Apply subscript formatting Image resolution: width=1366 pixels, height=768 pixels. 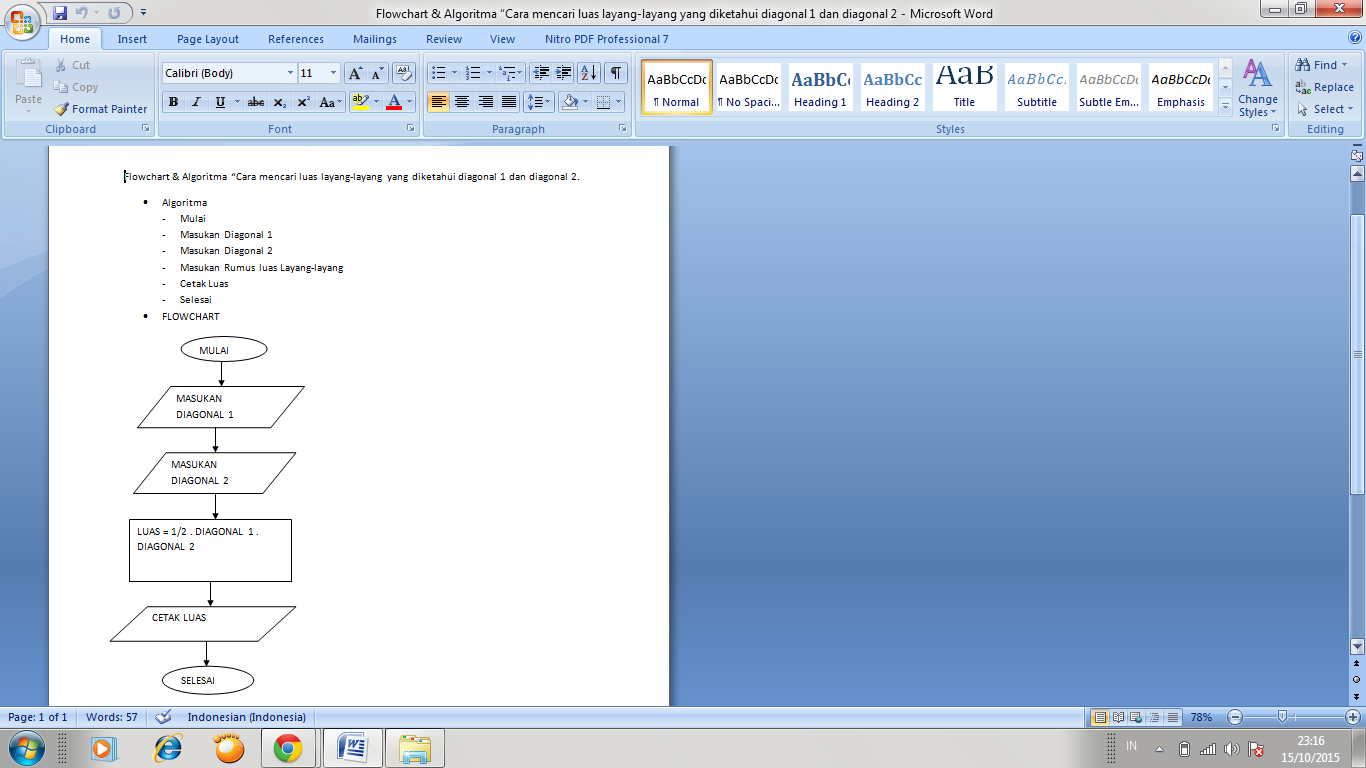click(x=280, y=102)
